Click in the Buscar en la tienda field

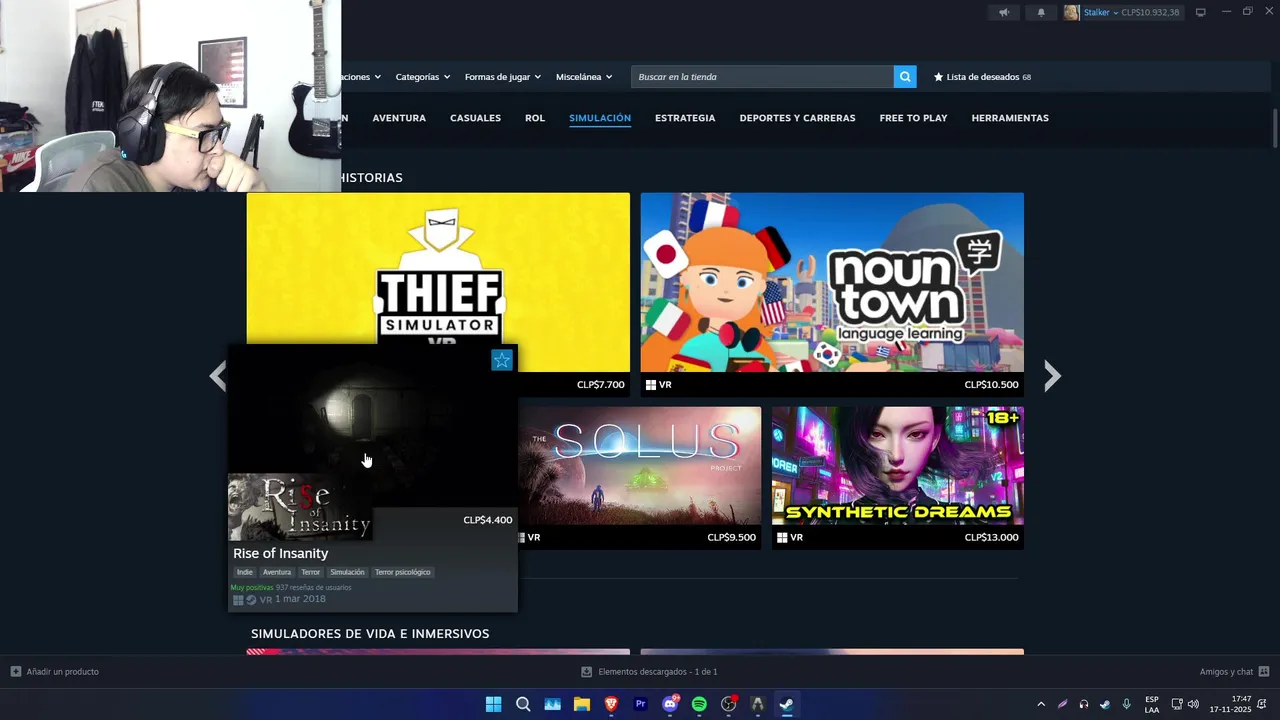762,77
